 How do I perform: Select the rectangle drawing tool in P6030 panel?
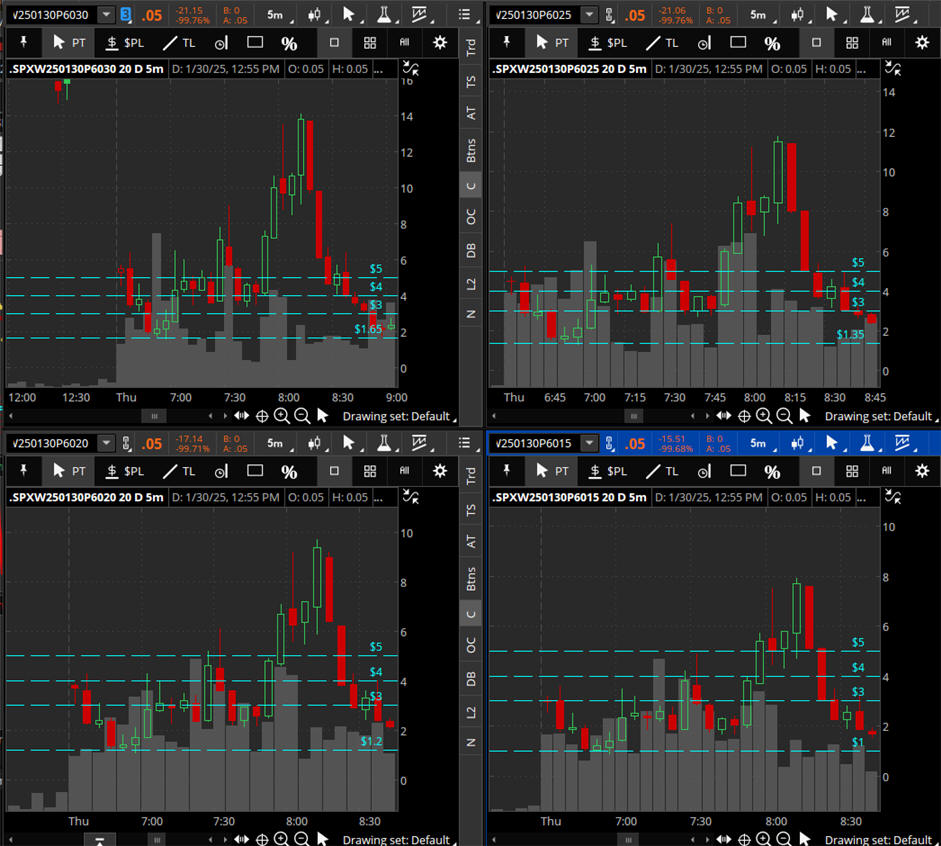coord(255,42)
